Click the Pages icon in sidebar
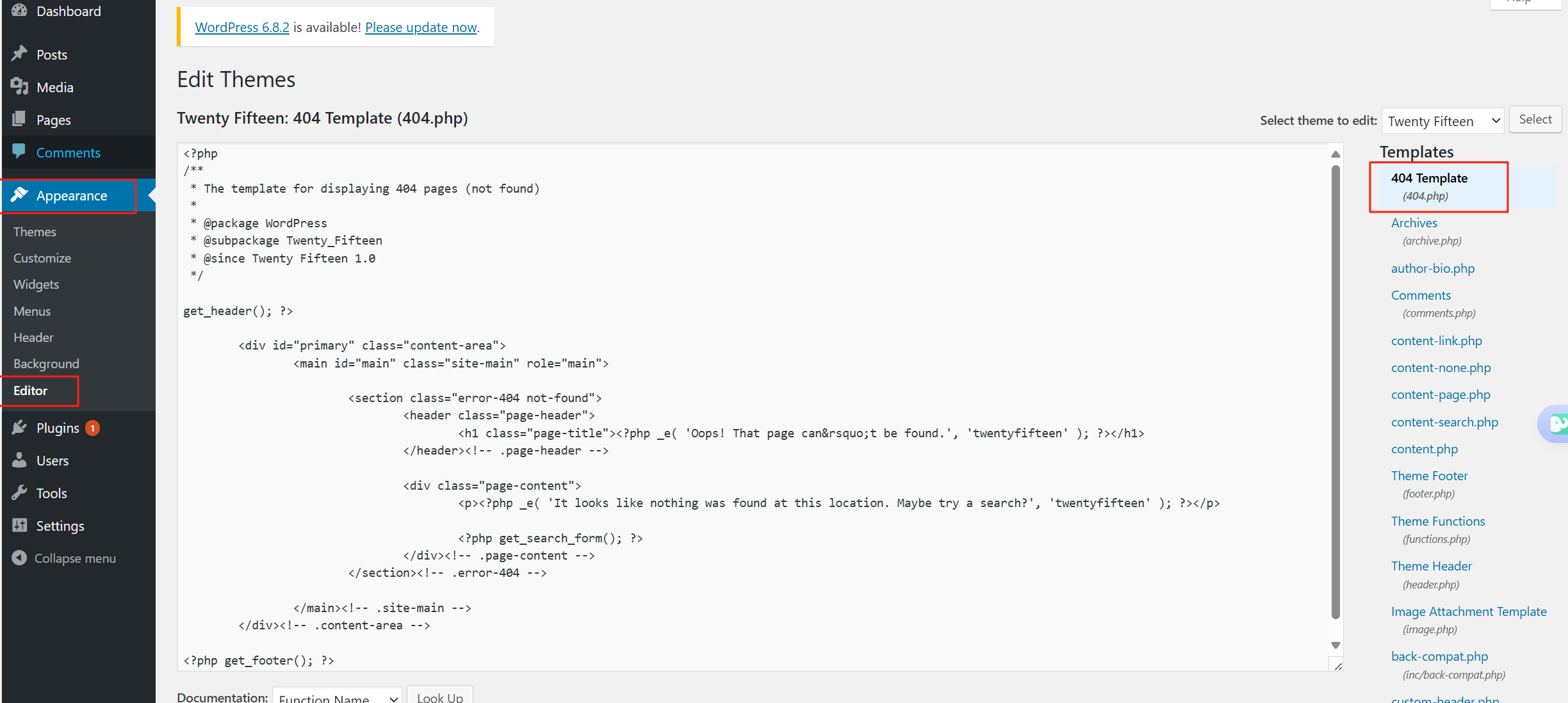 pos(19,119)
